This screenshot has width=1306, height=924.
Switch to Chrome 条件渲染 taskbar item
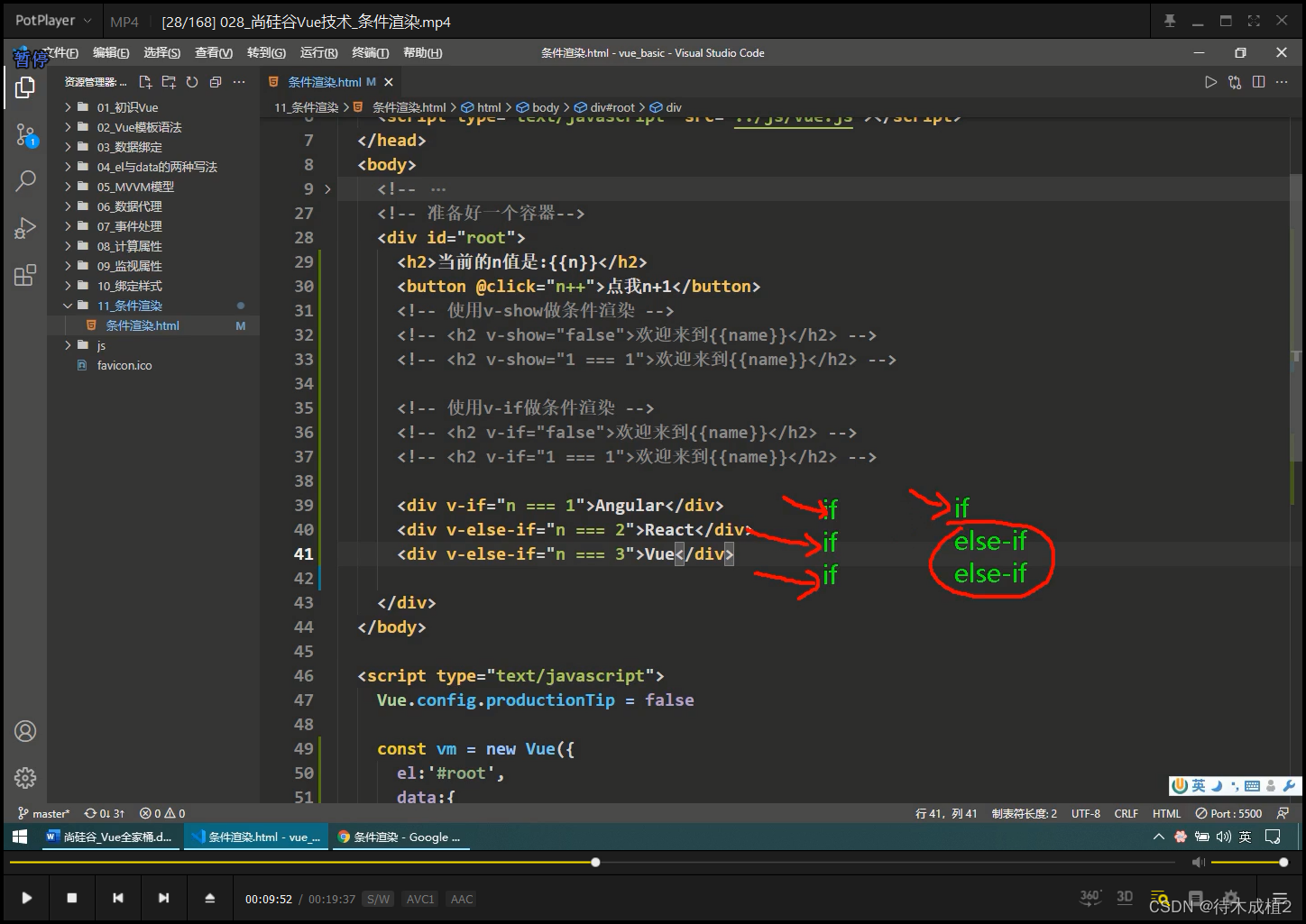[x=399, y=837]
